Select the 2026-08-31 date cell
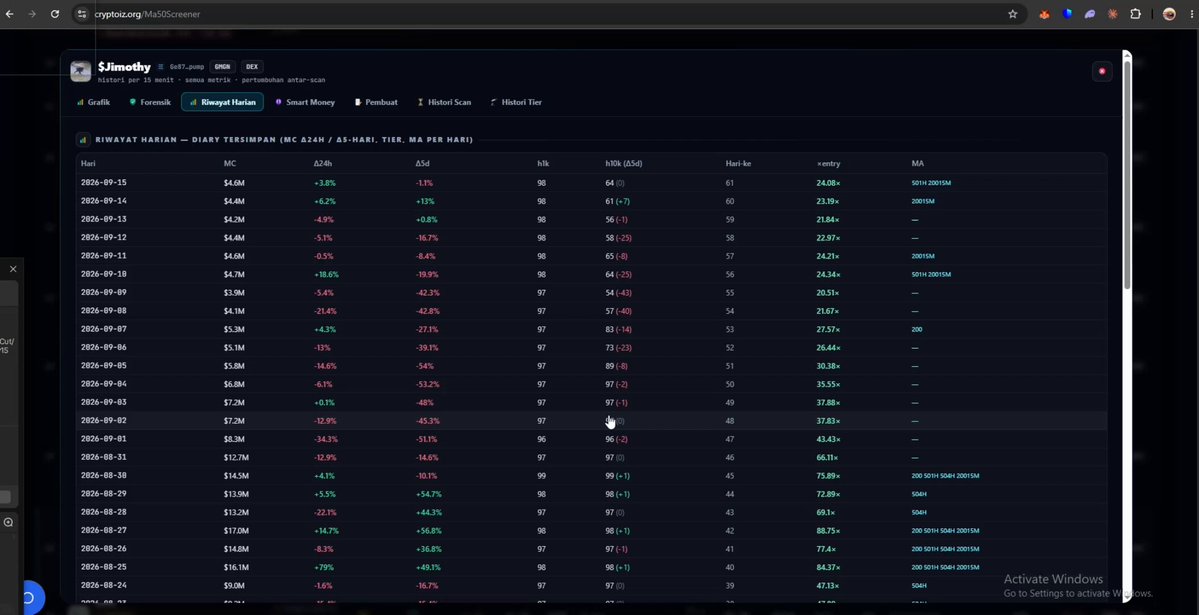 click(104, 457)
